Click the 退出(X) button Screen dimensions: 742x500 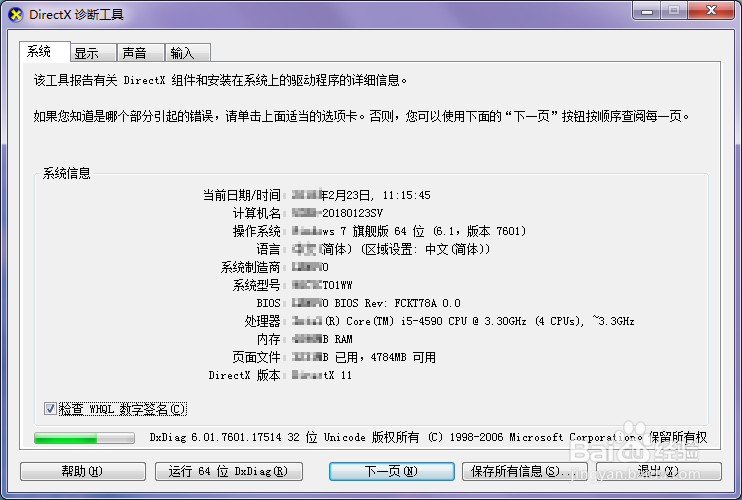pos(658,471)
